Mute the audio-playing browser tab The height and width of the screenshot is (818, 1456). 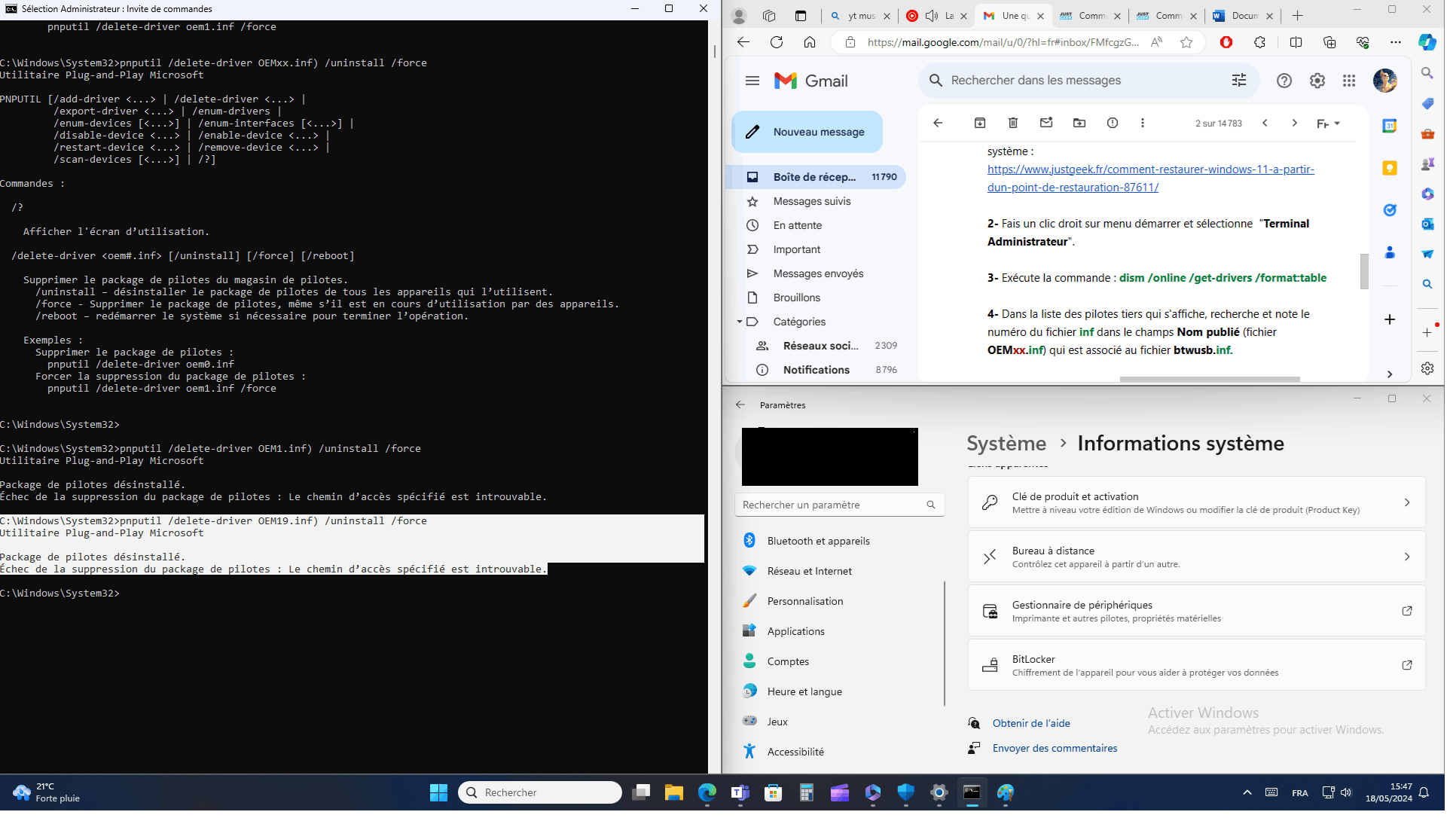[x=932, y=16]
